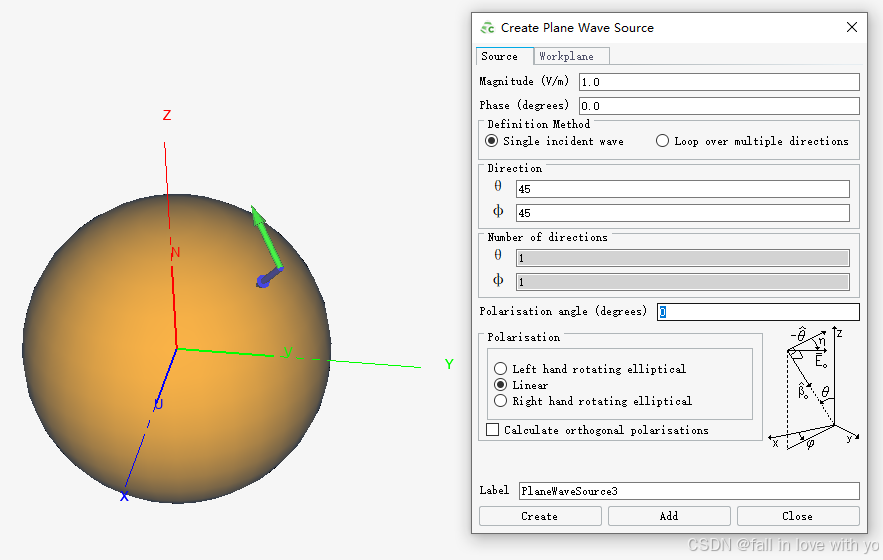Click the U workplane axis label
The height and width of the screenshot is (560, 883).
point(159,404)
